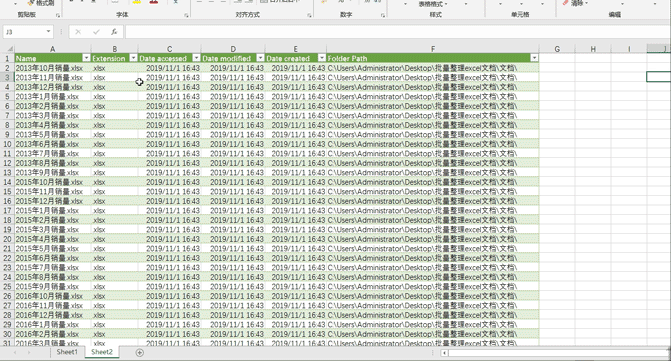Select the Sheet2 tab
This screenshot has height=361, width=671.
click(x=102, y=352)
